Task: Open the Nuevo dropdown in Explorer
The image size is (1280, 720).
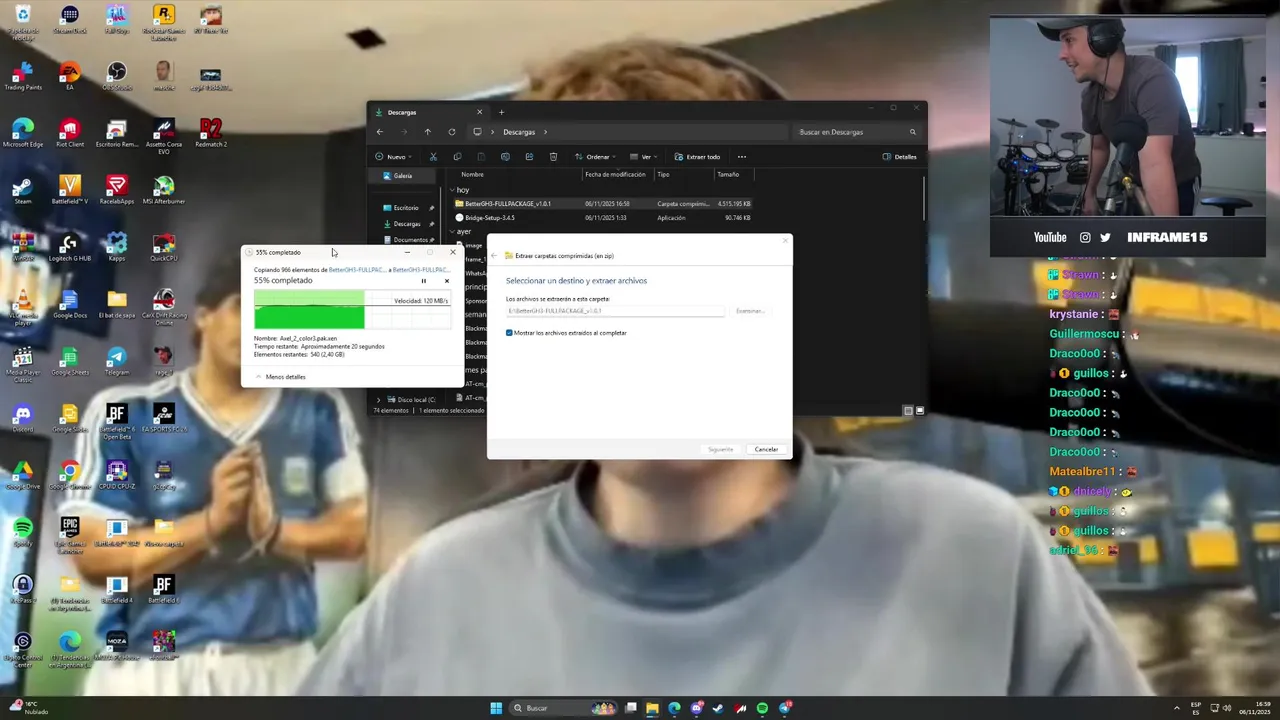Action: coord(393,157)
